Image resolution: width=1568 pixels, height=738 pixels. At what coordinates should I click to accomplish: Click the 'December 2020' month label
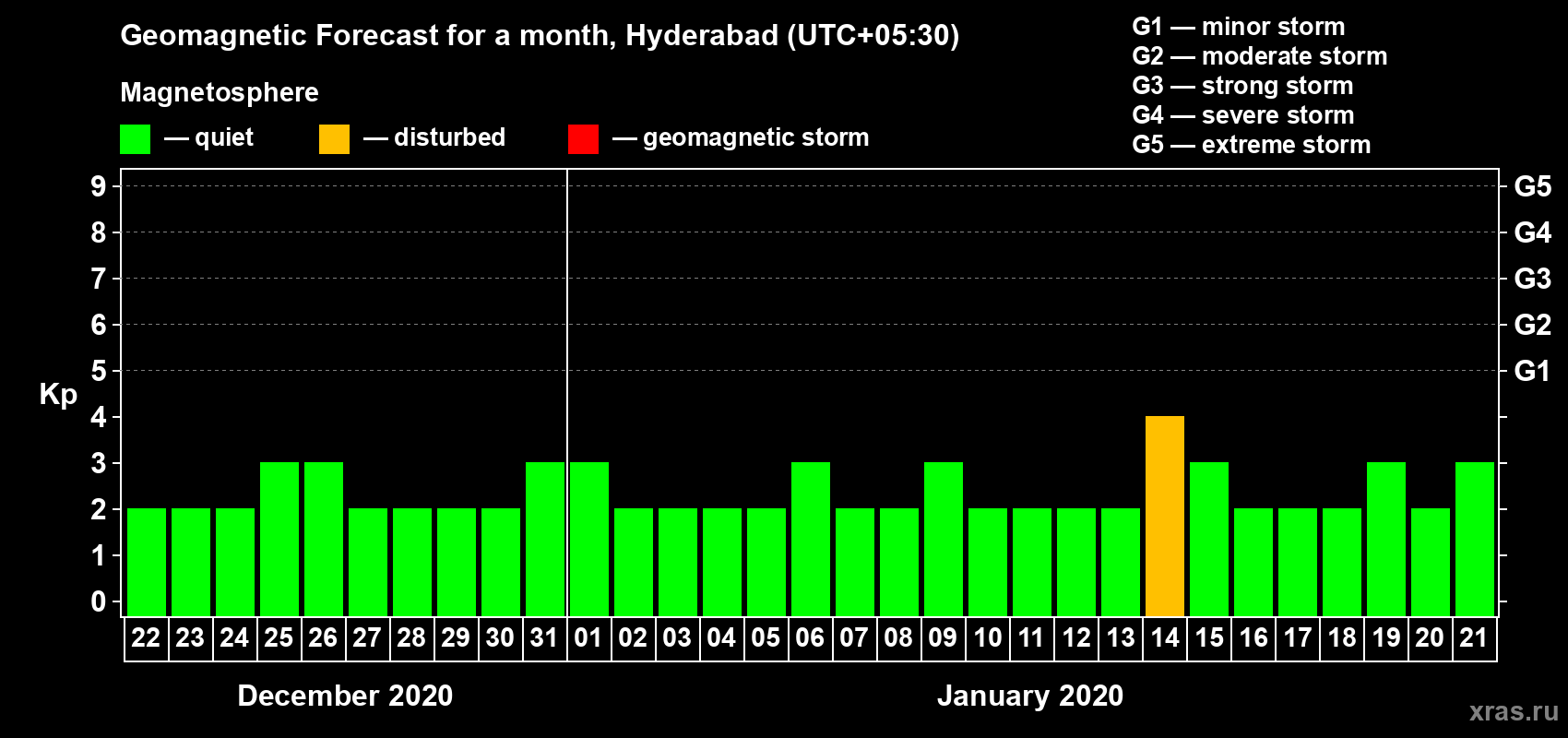coord(345,696)
